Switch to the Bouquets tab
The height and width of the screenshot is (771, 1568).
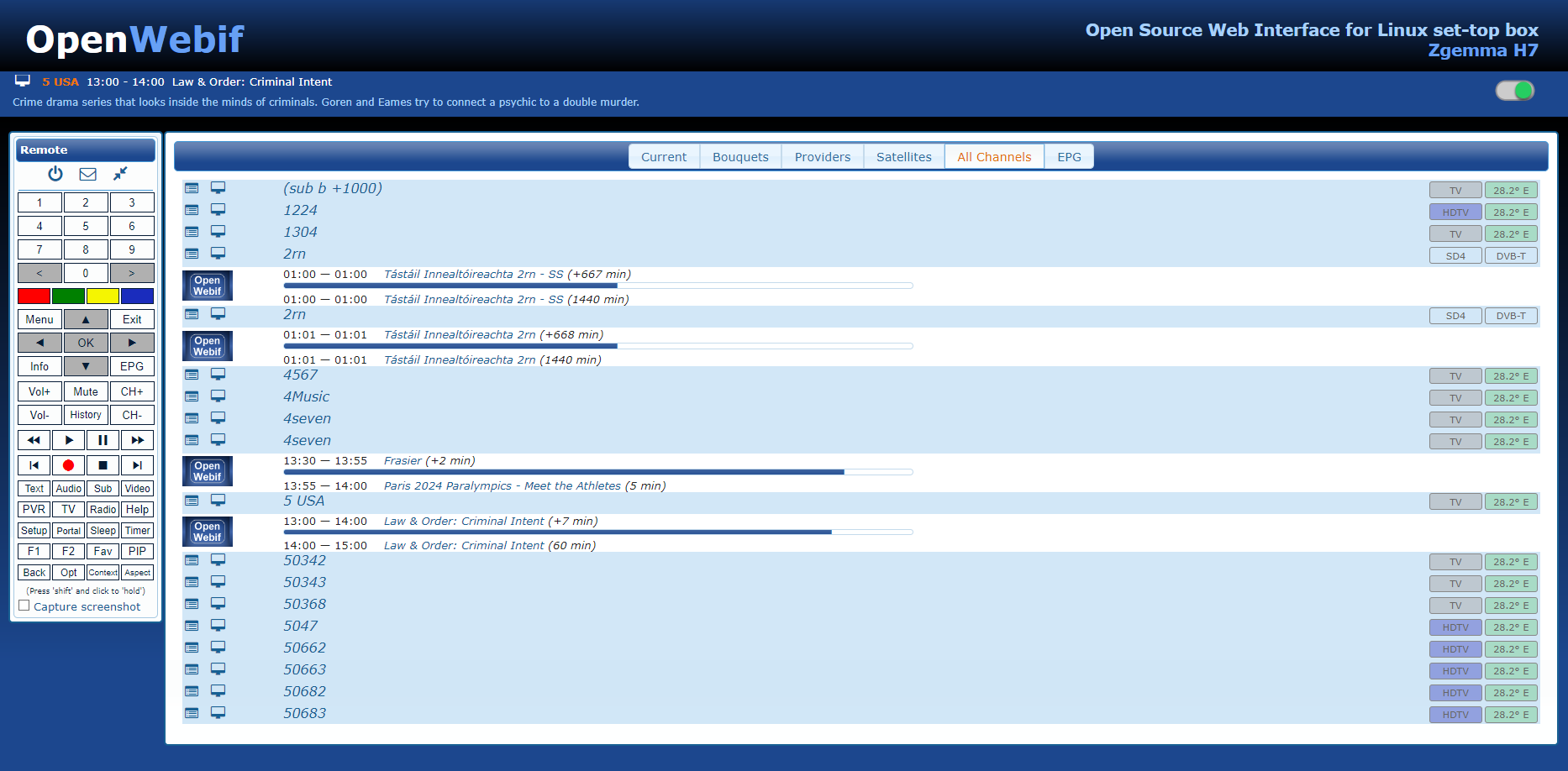point(740,157)
